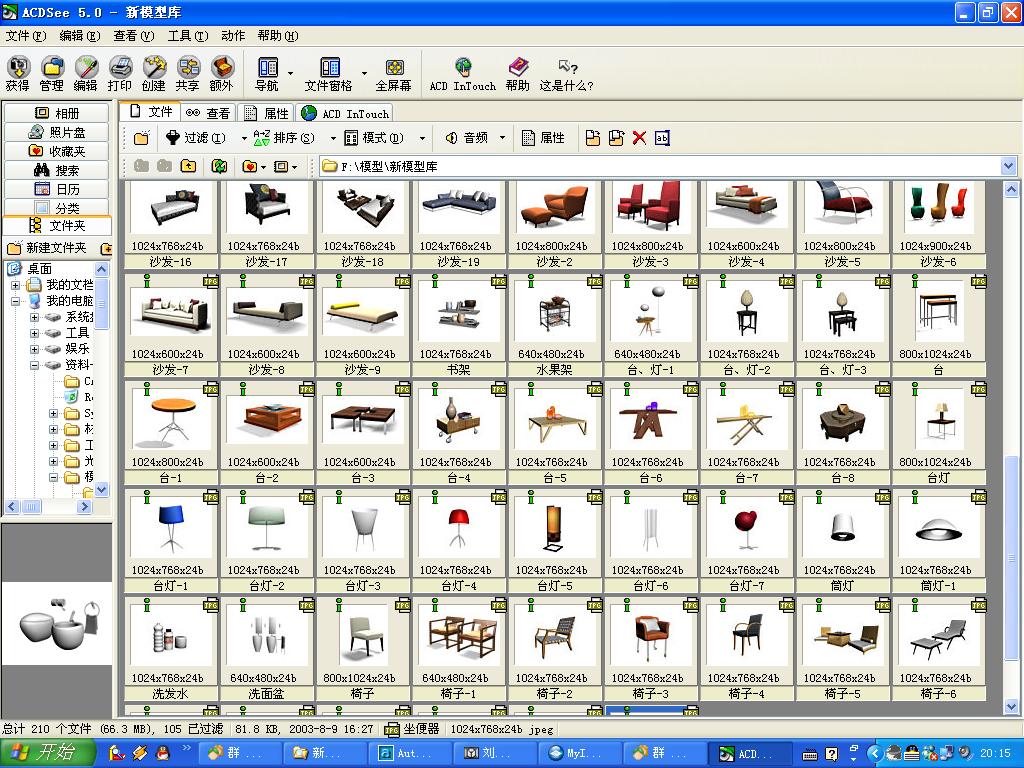This screenshot has width=1024, height=768.
Task: Open the 相册 (Album) panel
Action: coord(57,113)
